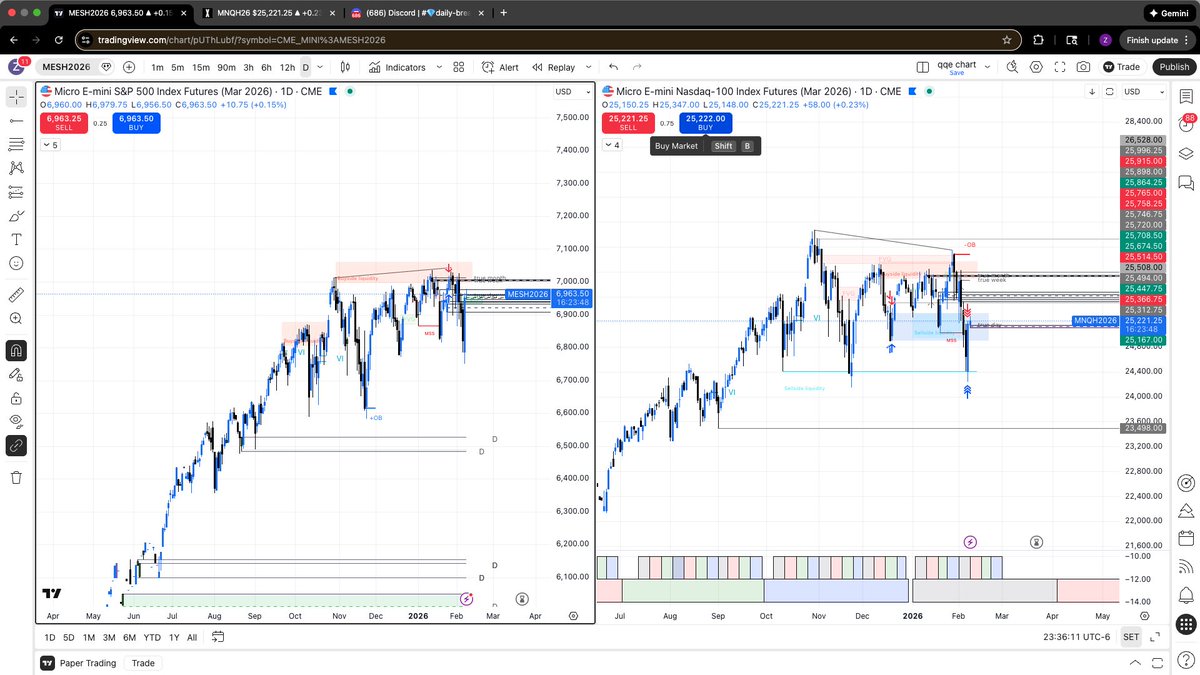Screen dimensions: 1200x675
Task: Open the Indicators dialog
Action: click(396, 67)
